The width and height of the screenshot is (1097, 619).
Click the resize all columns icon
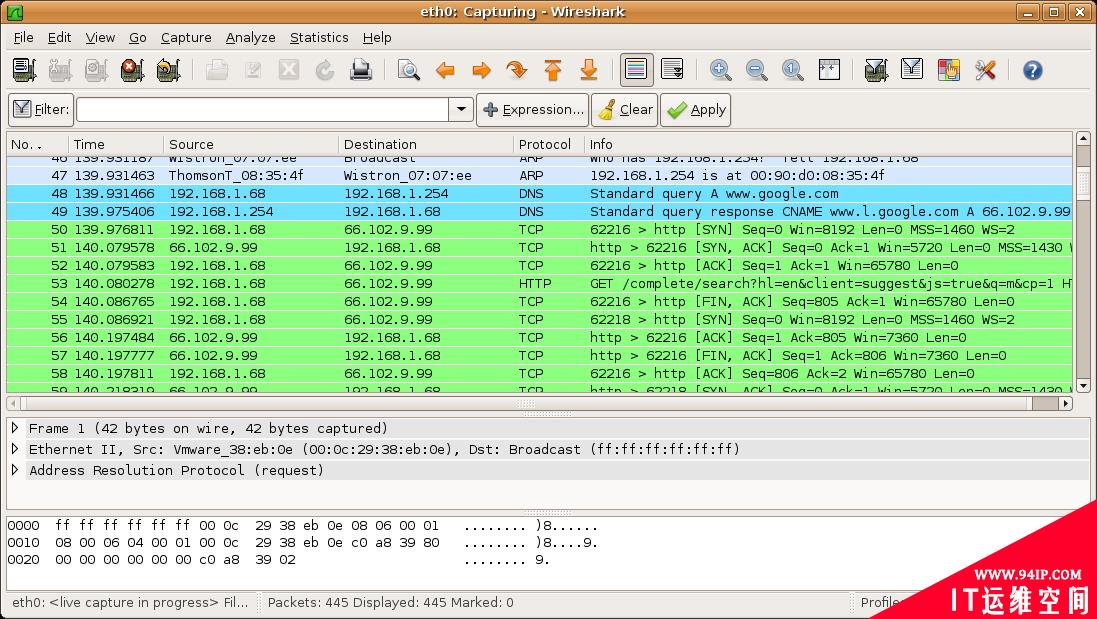coord(829,70)
